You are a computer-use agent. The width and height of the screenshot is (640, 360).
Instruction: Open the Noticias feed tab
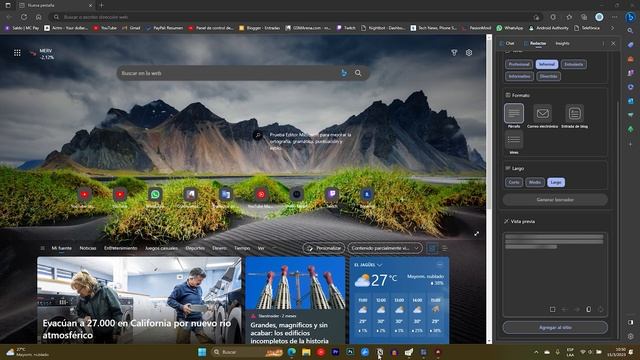tap(88, 248)
